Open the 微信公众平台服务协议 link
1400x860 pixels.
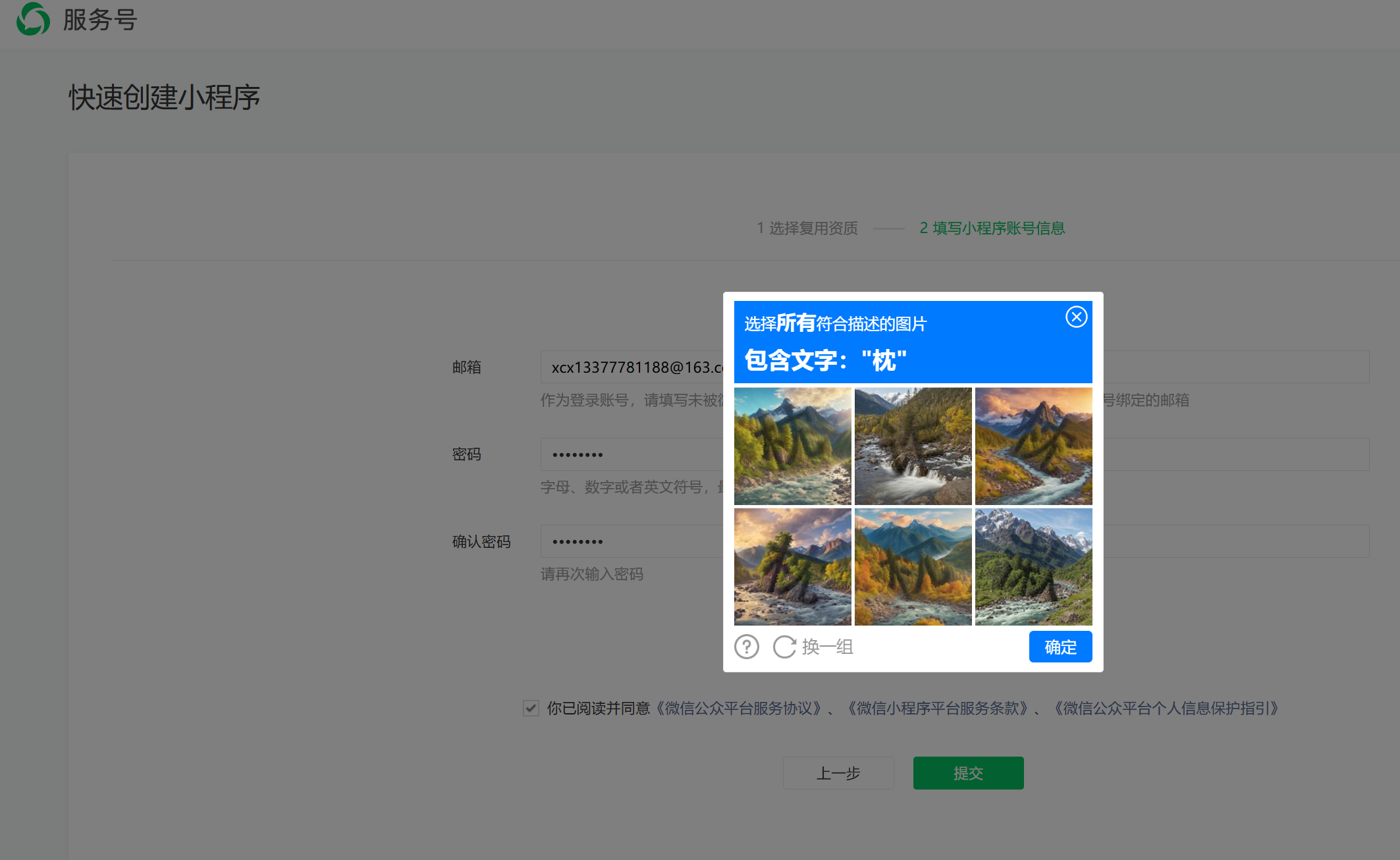coord(739,709)
